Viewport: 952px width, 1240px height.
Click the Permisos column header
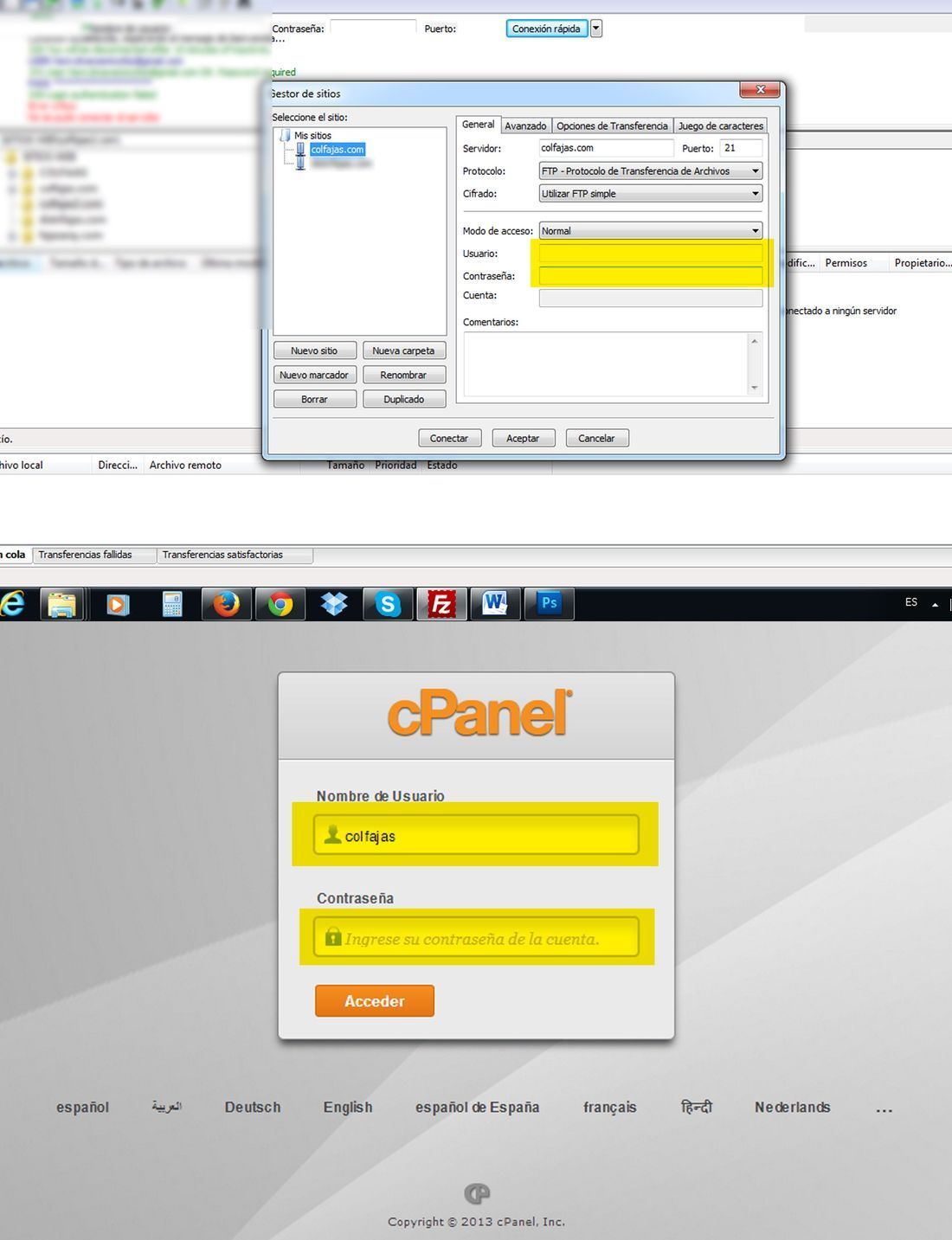846,263
